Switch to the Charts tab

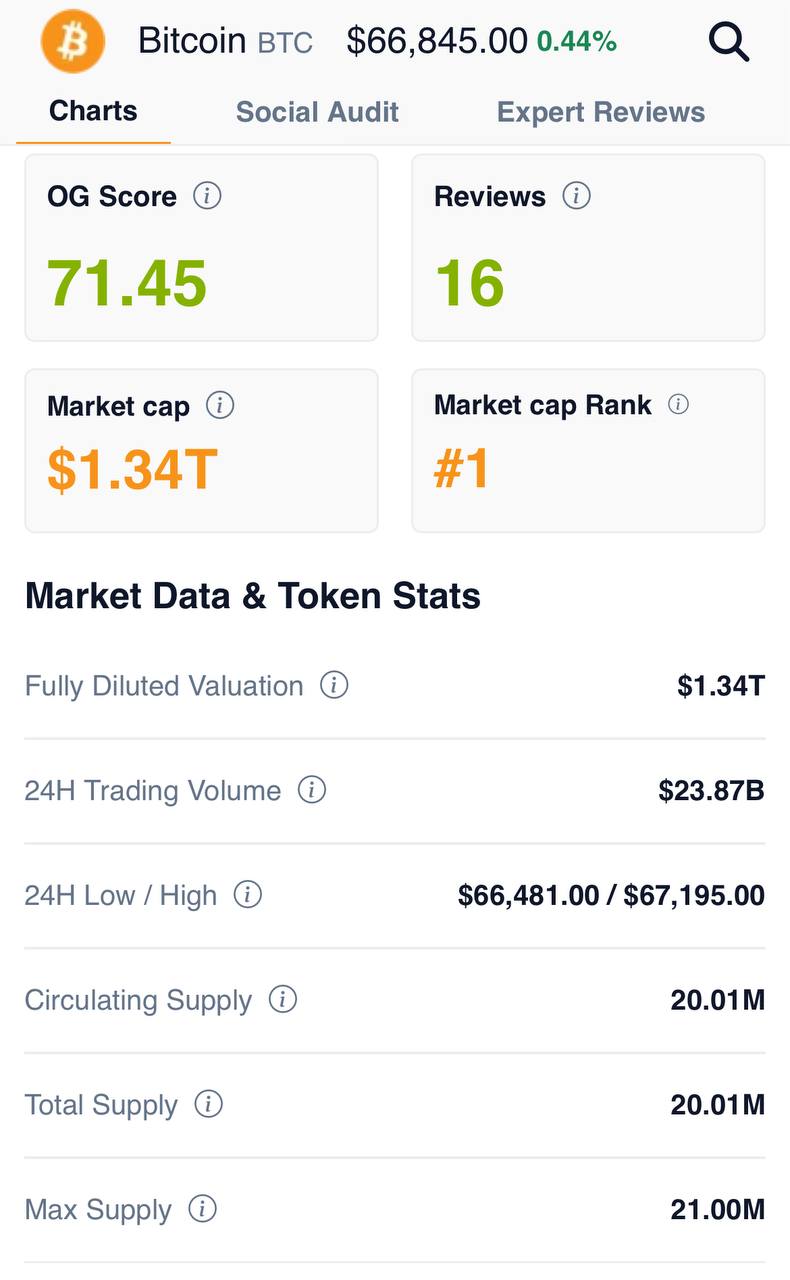[x=93, y=110]
